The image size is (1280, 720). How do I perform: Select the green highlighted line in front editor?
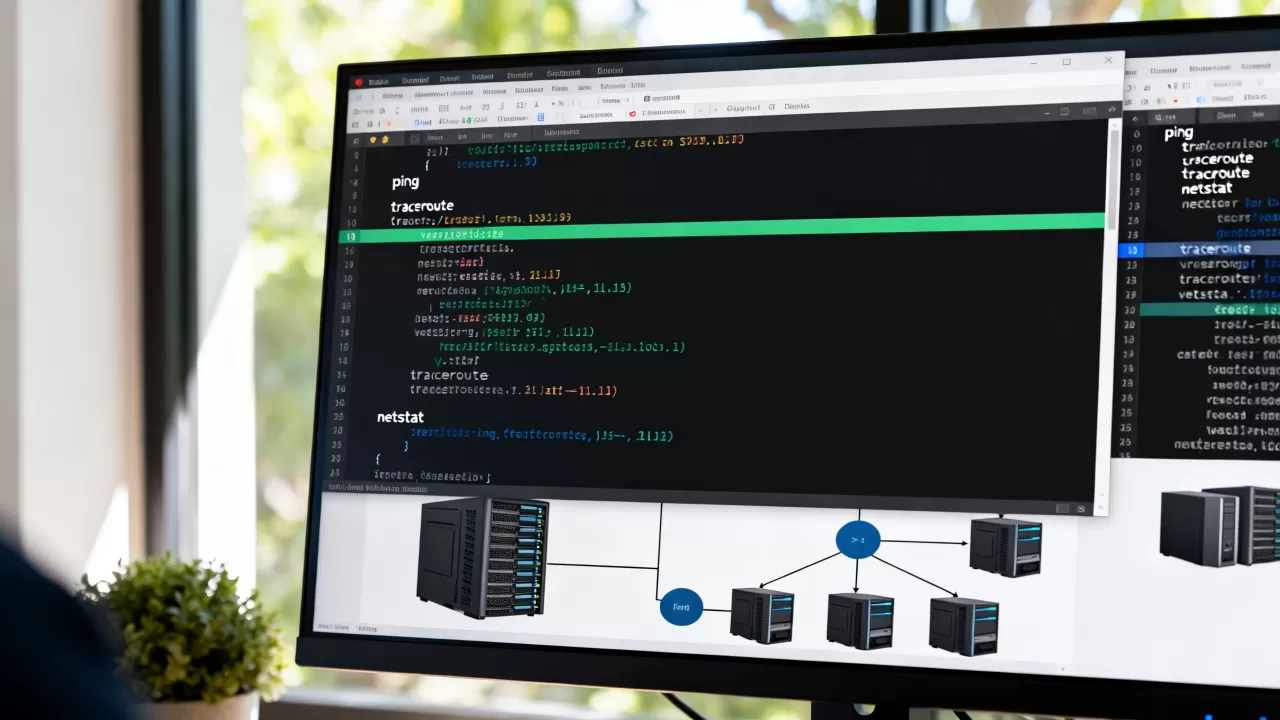coord(722,229)
